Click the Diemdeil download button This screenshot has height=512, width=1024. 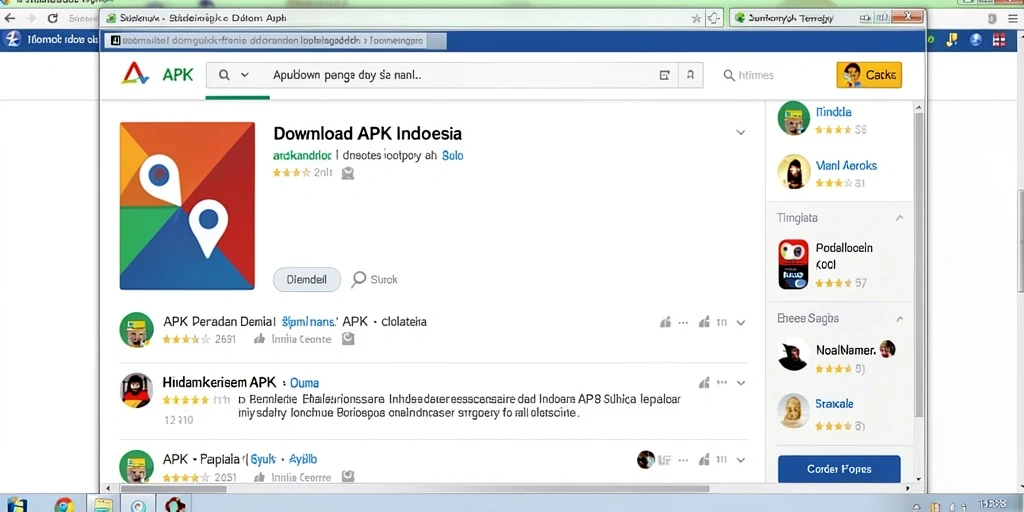(x=307, y=280)
